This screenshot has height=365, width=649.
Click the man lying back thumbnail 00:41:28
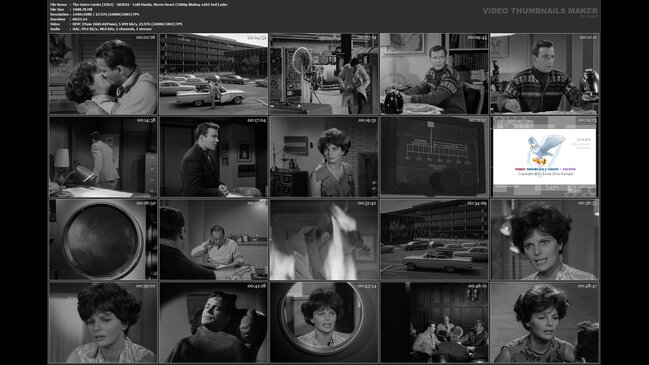[x=214, y=323]
